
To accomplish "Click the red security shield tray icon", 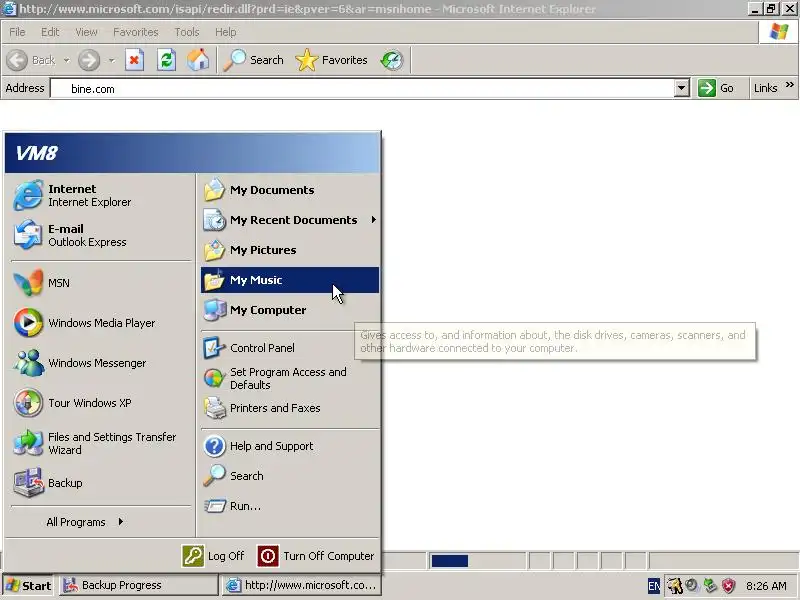I will click(728, 585).
